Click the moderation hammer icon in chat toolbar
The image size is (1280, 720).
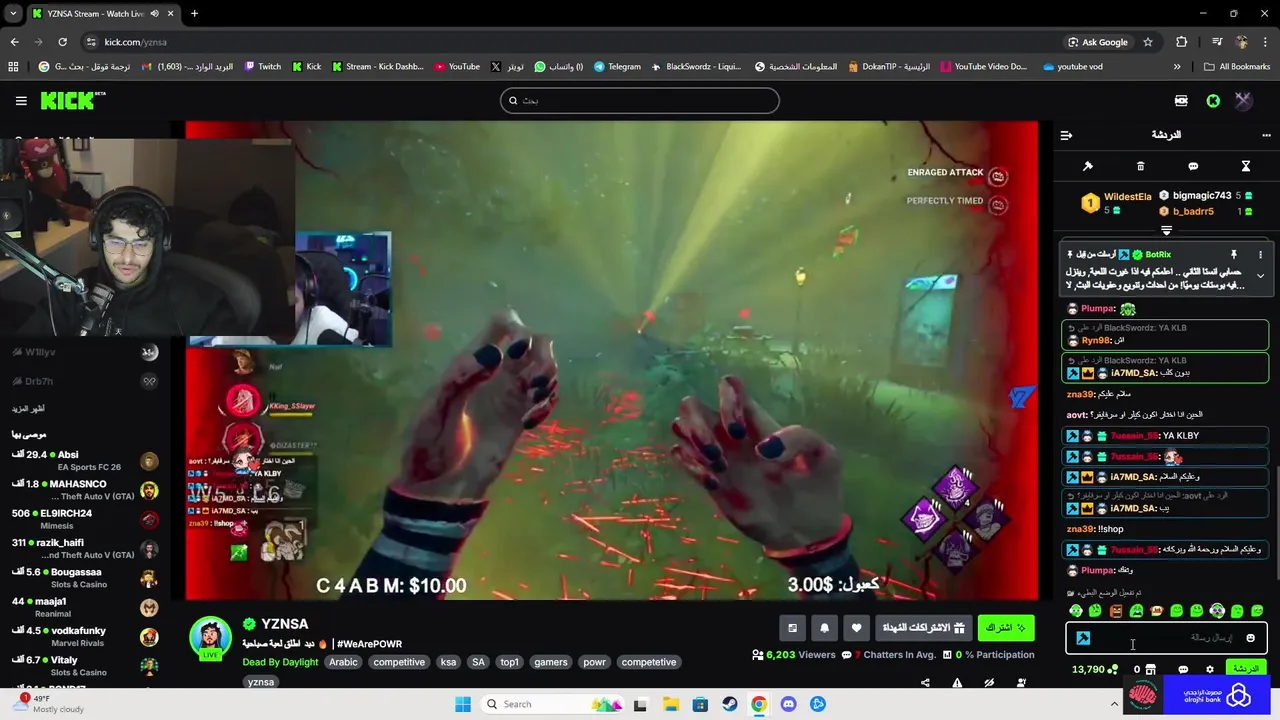1088,166
